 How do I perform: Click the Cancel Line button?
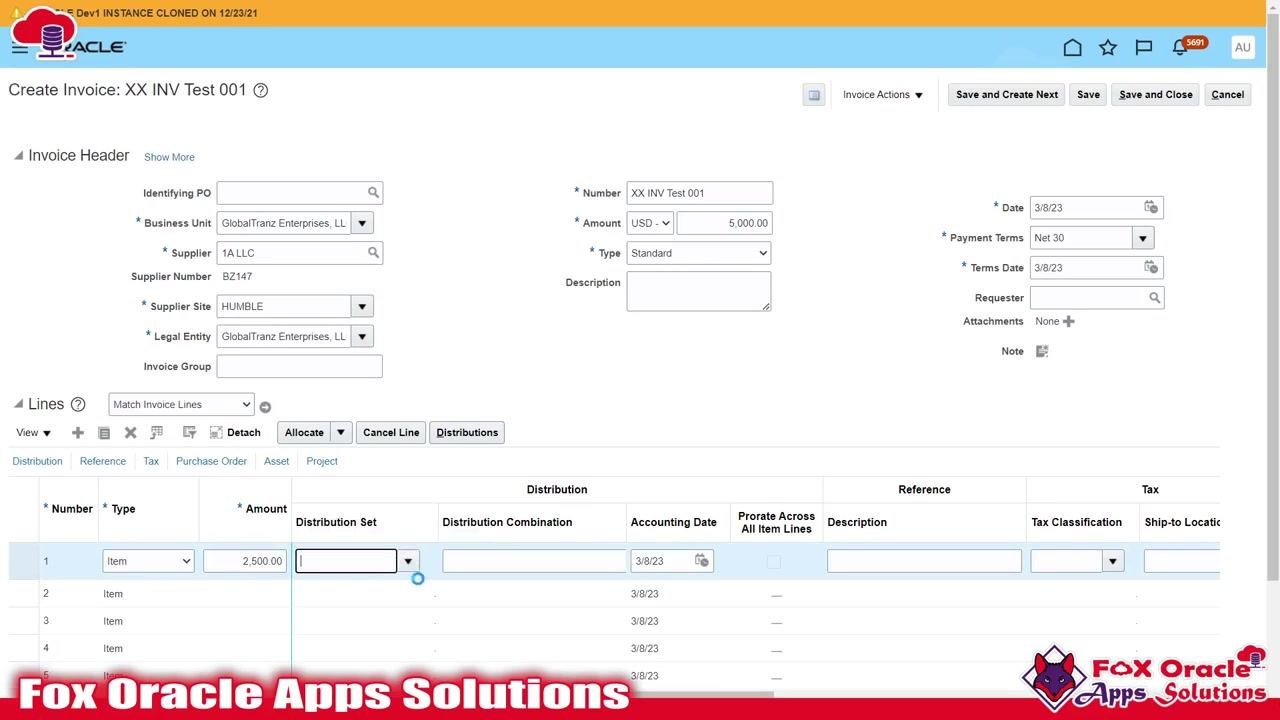click(x=391, y=433)
